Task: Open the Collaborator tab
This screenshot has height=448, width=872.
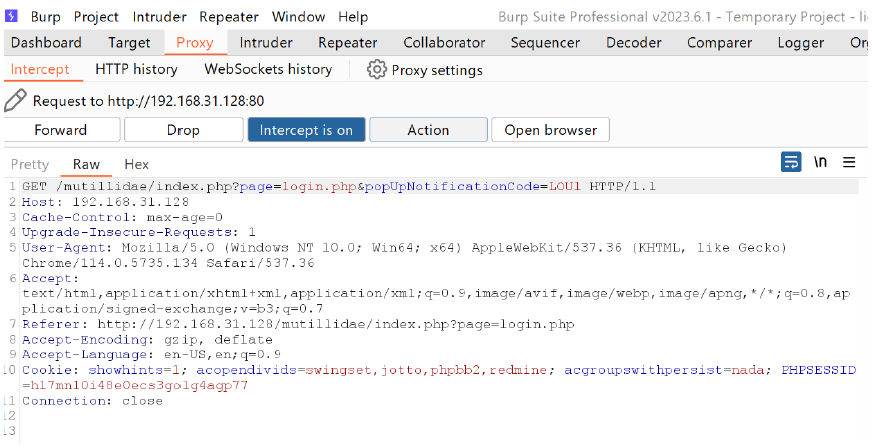Action: point(444,43)
